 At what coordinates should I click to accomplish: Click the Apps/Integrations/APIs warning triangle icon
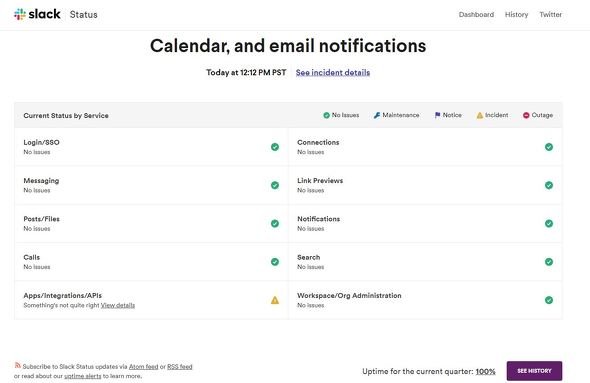coord(275,300)
